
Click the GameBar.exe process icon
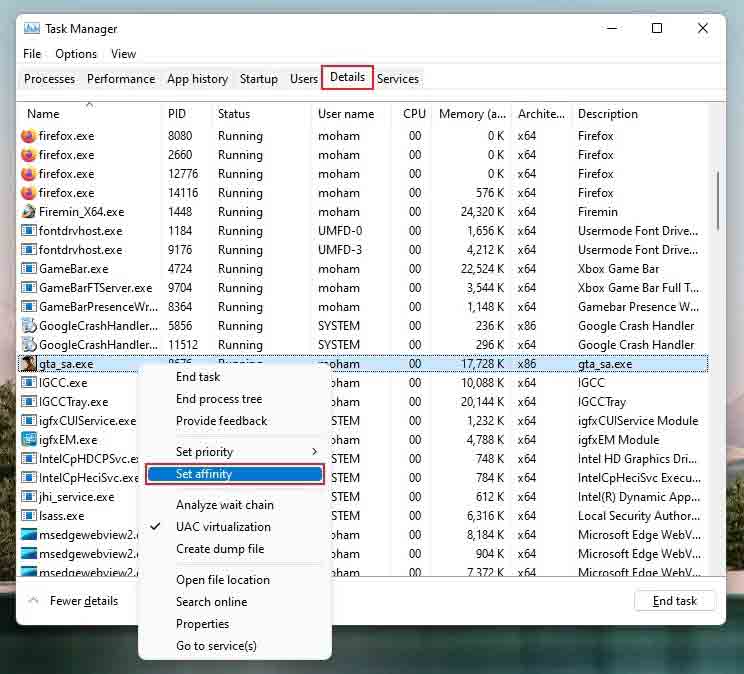tap(28, 269)
